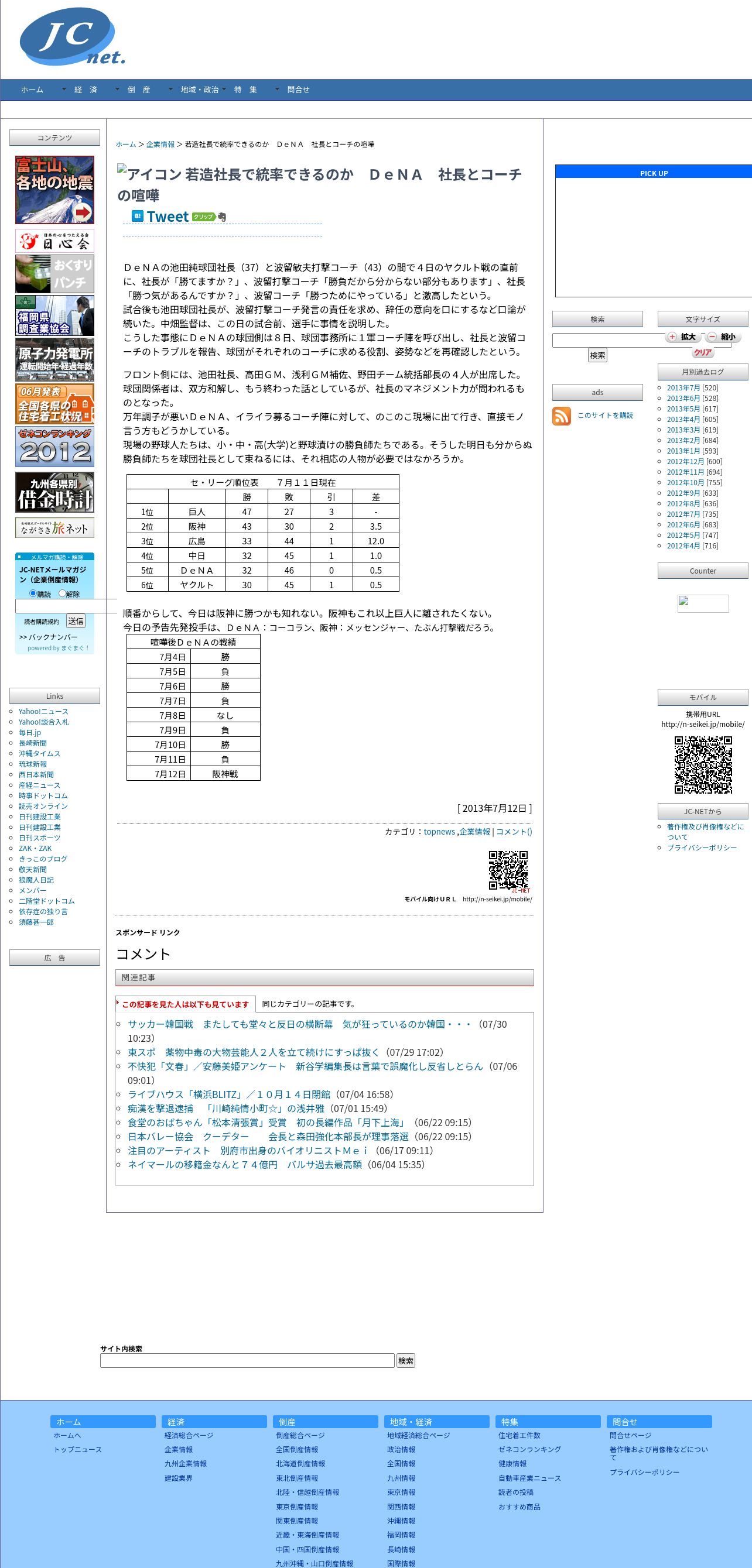Open ライブハウス「横浜BLITZ」 related article
This screenshot has width=752, height=1568.
pyautogui.click(x=229, y=1094)
